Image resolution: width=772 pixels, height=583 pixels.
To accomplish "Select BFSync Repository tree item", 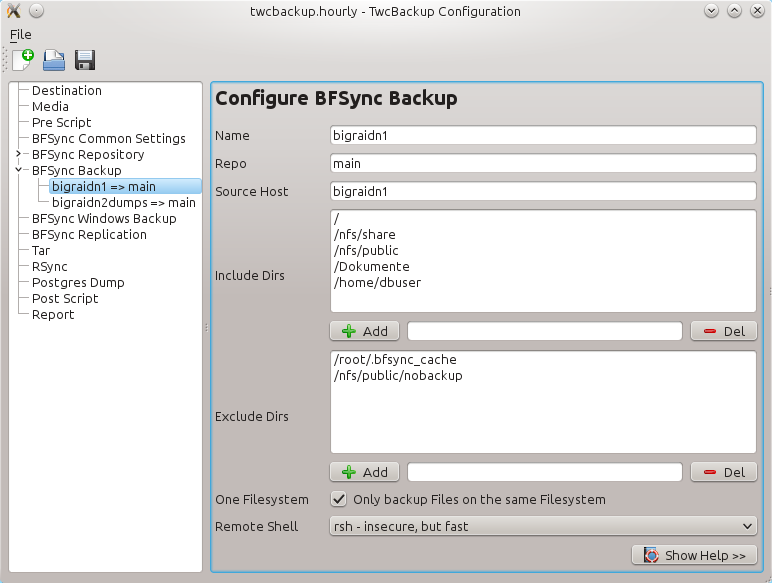I will point(88,155).
